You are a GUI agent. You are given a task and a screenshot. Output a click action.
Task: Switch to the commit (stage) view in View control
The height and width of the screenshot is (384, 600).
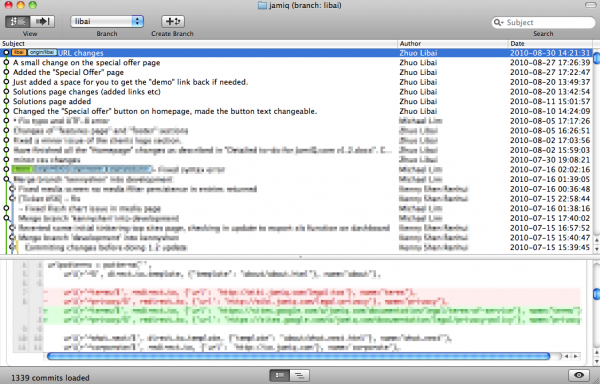coord(42,21)
